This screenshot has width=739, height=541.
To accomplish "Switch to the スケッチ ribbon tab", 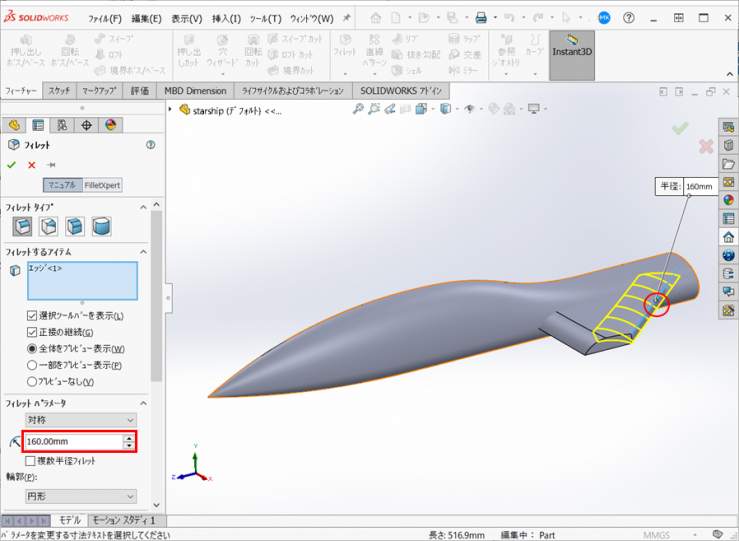I will click(x=59, y=91).
